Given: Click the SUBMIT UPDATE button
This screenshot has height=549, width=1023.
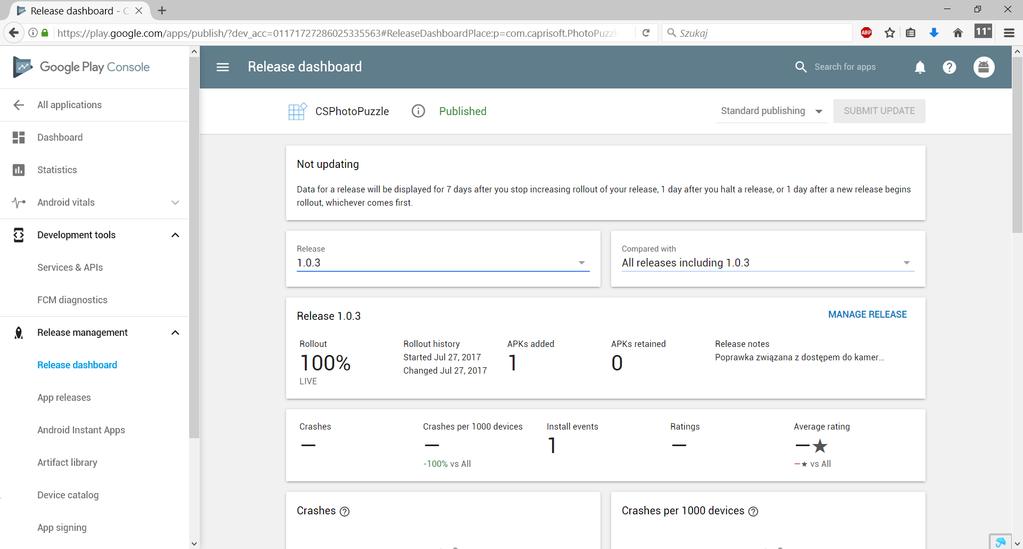Looking at the screenshot, I should [879, 111].
